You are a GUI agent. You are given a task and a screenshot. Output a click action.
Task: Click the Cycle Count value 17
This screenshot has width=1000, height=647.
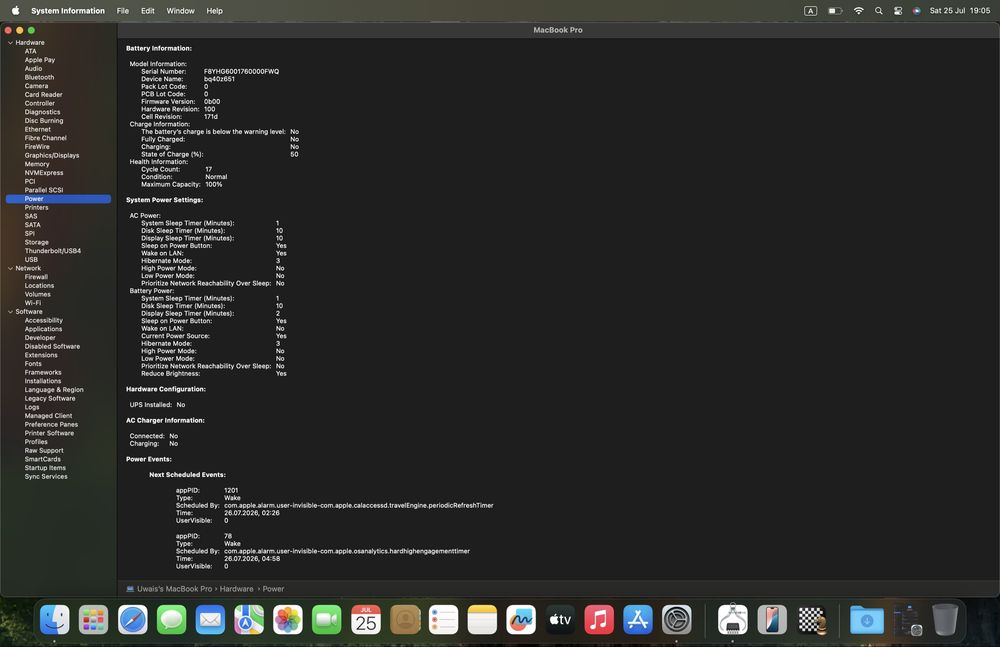pos(209,169)
